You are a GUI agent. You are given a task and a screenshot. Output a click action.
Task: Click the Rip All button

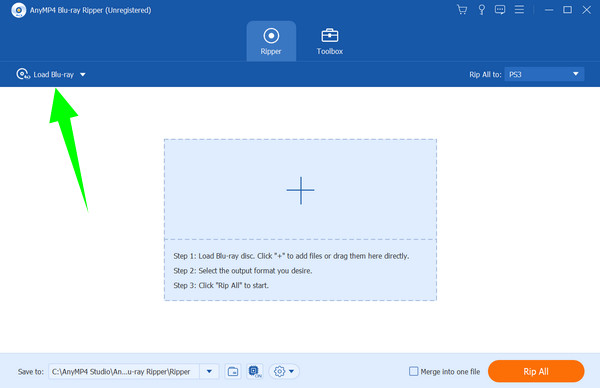[536, 371]
